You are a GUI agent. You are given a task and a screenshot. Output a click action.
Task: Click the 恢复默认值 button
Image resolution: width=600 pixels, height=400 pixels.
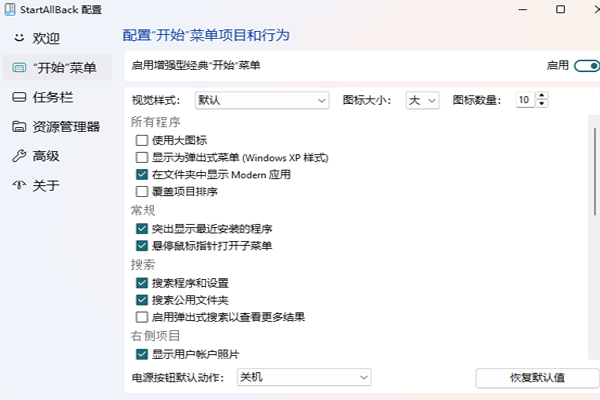point(536,378)
